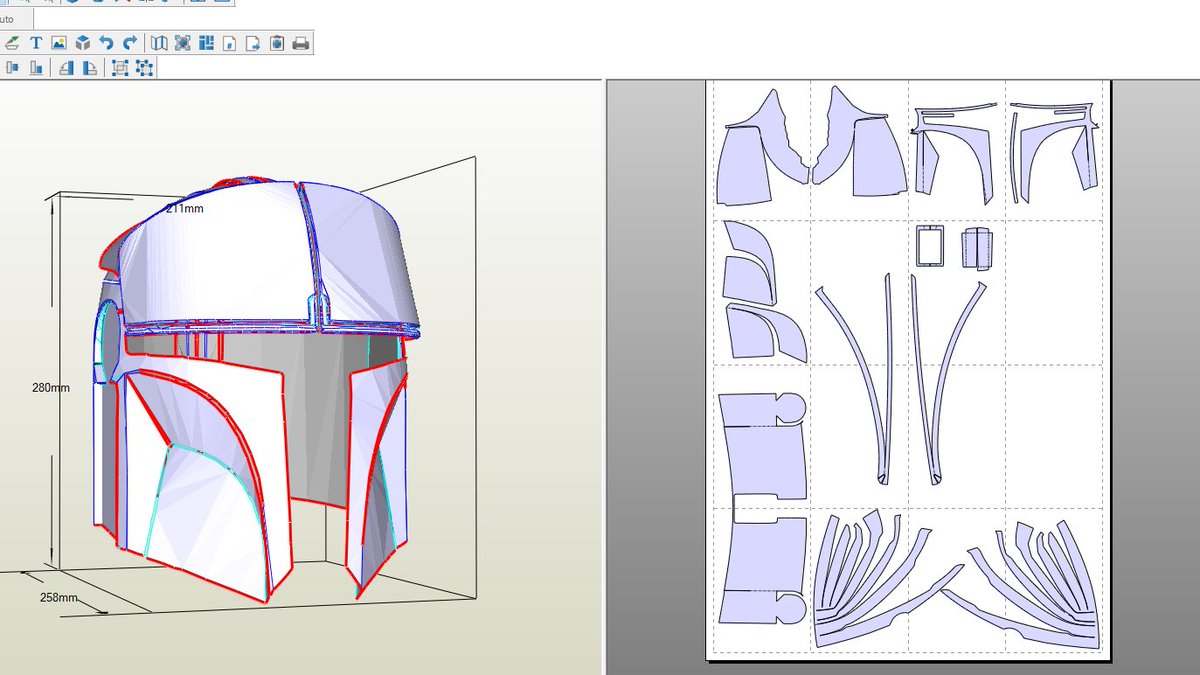Click the group parts icon
The image size is (1200, 675).
tap(120, 68)
